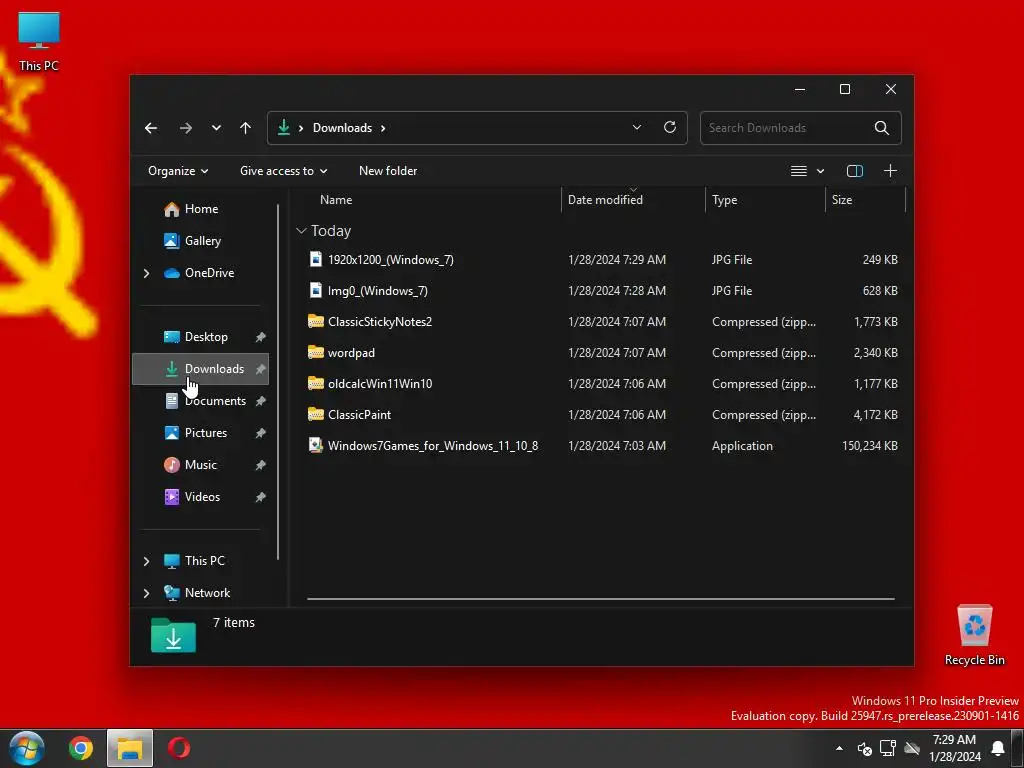Sort by Date modified column
Viewport: 1024px width, 768px height.
click(605, 200)
